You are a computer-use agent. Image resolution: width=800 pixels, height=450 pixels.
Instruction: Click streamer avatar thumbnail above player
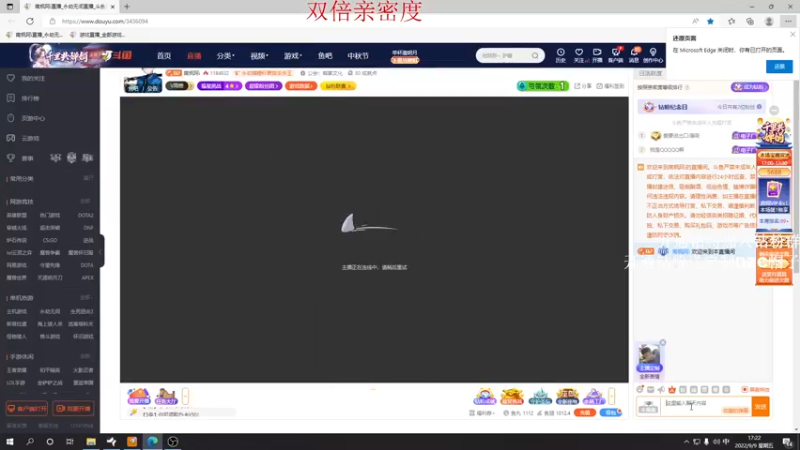143,82
